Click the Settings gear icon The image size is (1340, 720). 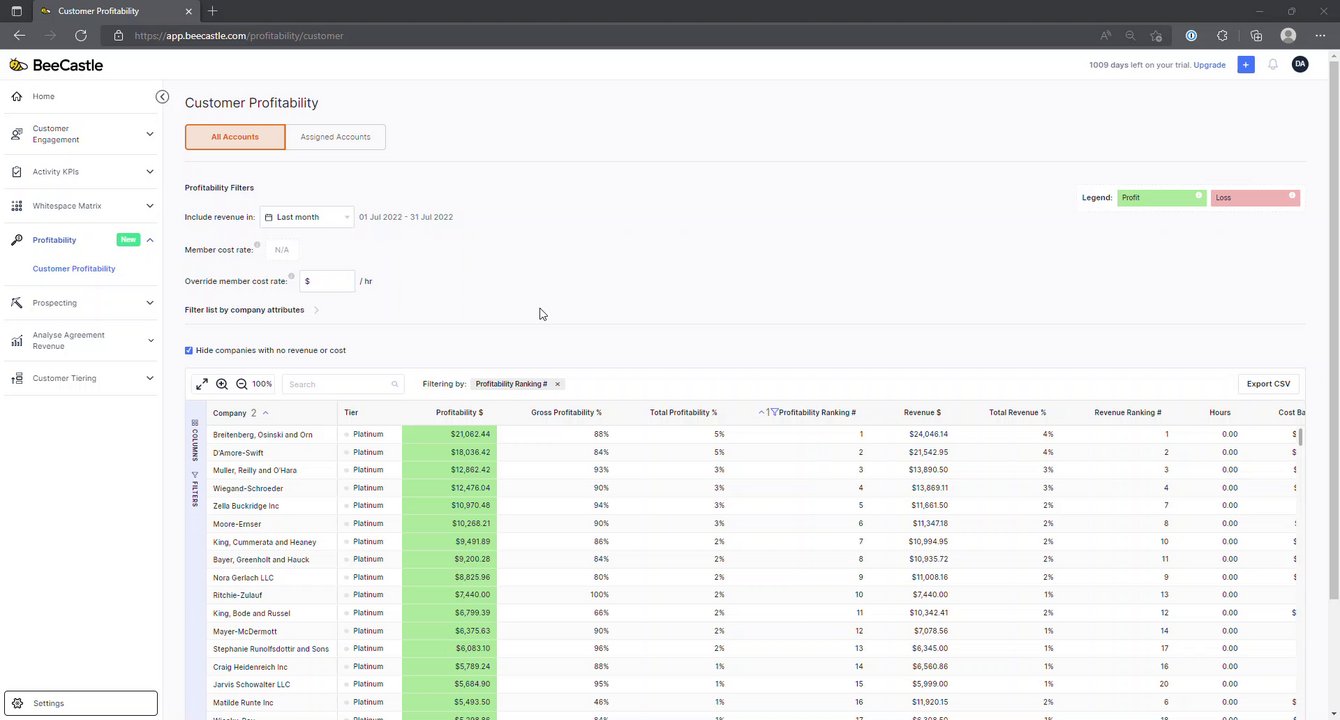pos(16,703)
